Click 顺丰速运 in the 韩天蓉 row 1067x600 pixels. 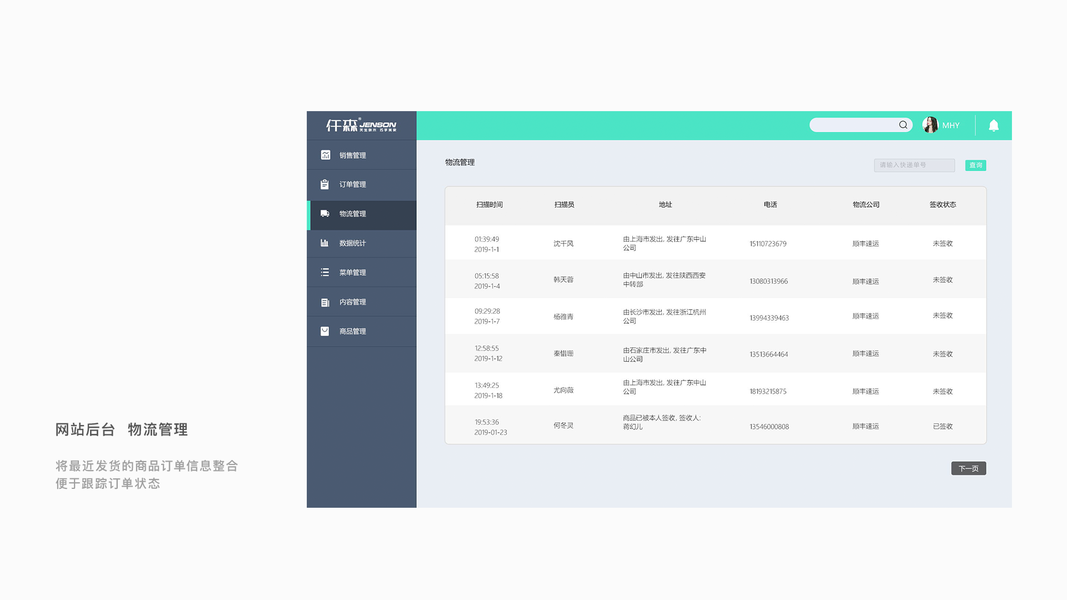pos(866,281)
